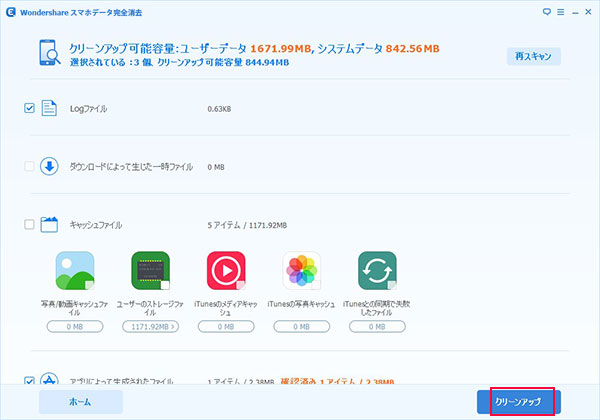
Task: Select the photo/video cache landscape icon
Action: coord(75,270)
